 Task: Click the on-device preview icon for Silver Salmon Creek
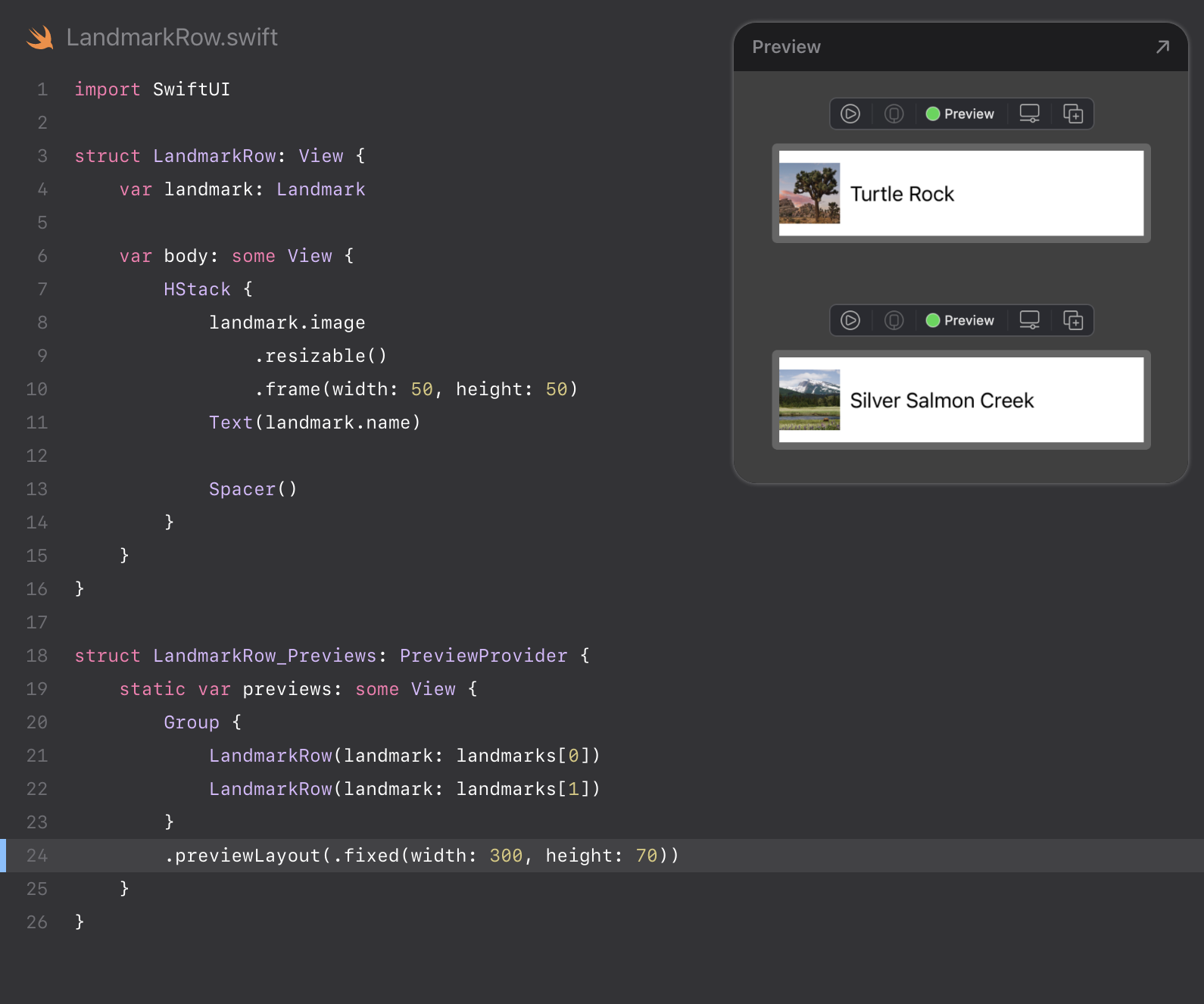(x=894, y=320)
